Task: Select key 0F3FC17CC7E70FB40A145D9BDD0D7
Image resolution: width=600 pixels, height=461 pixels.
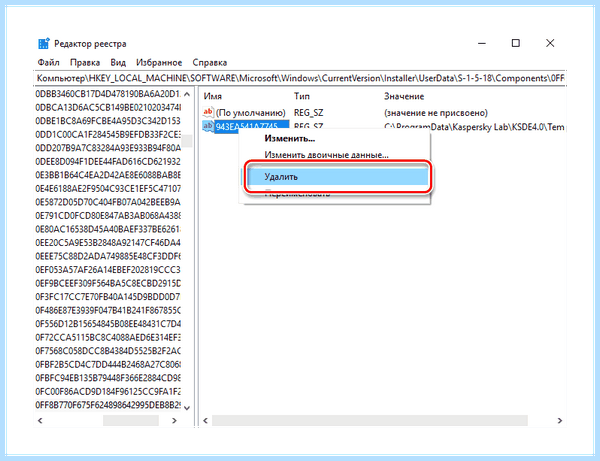Action: [x=108, y=297]
